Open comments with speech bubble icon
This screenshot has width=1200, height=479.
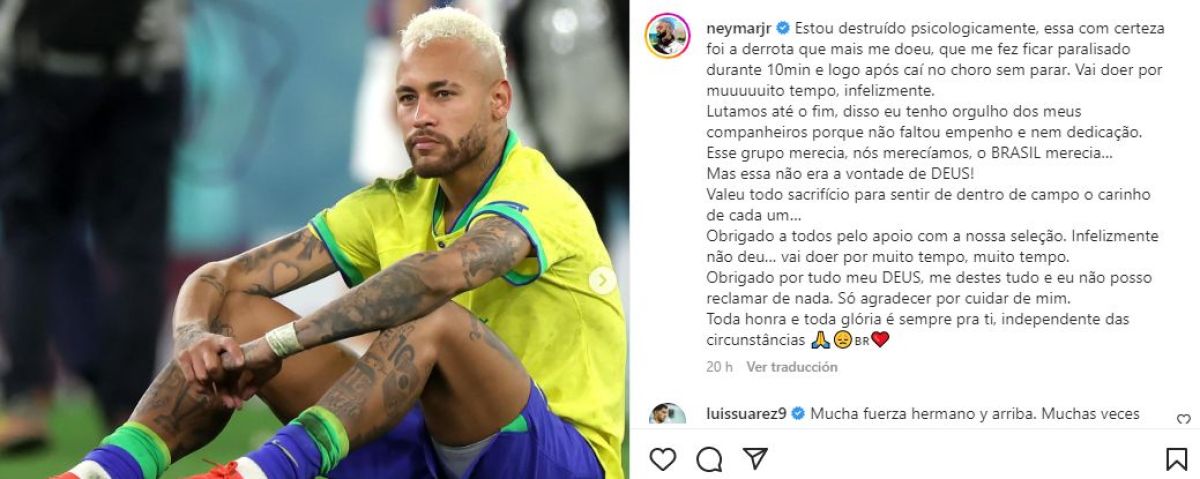pyautogui.click(x=709, y=459)
